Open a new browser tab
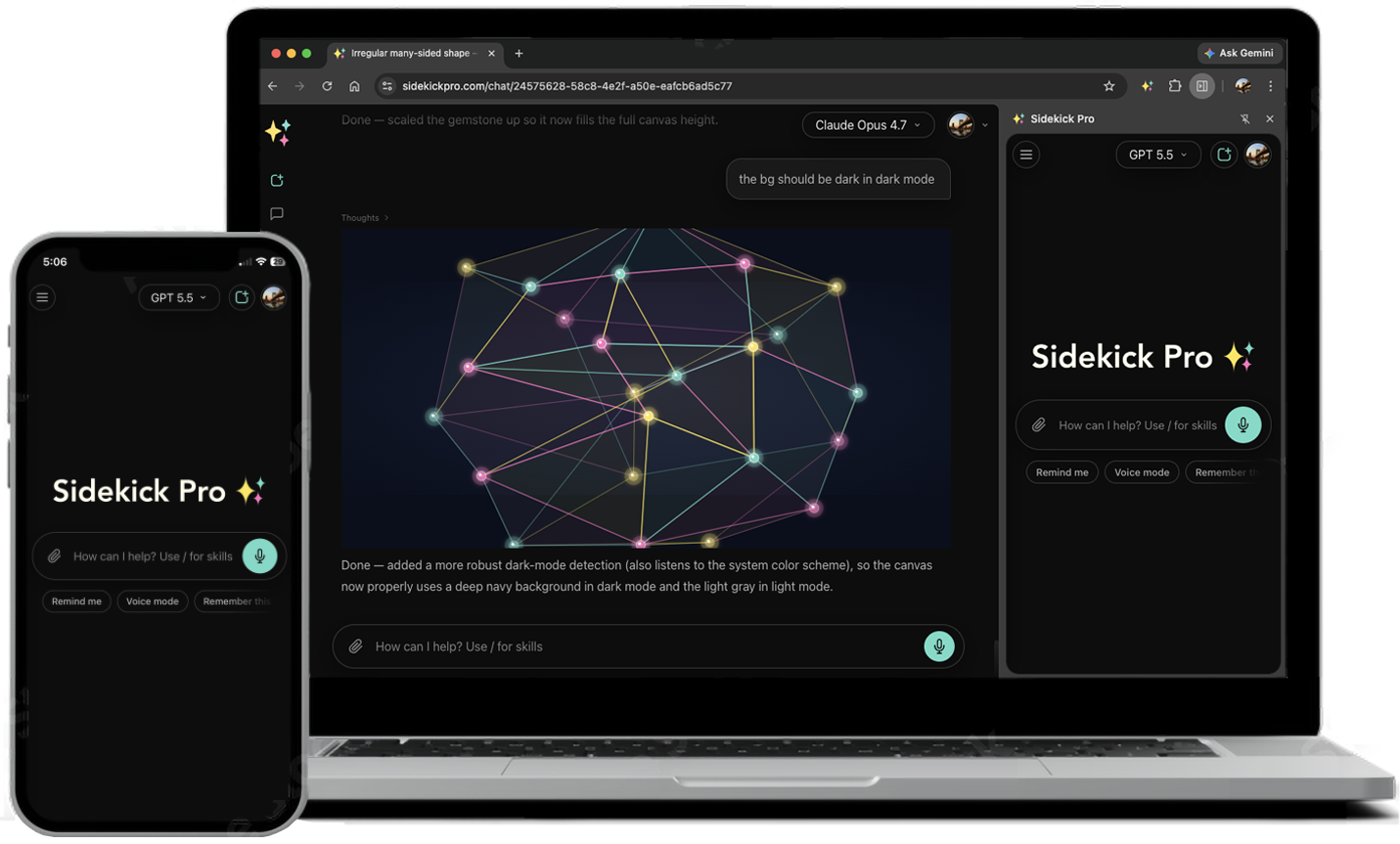The height and width of the screenshot is (844, 1400). (x=519, y=53)
